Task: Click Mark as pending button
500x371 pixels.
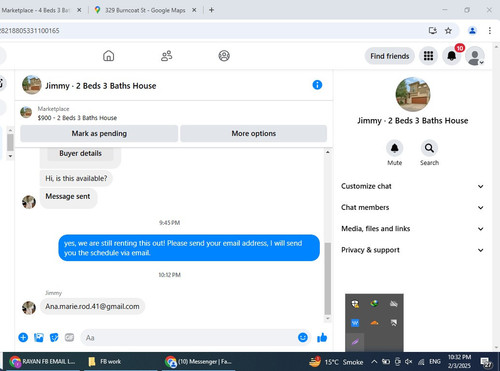Action: tap(99, 133)
